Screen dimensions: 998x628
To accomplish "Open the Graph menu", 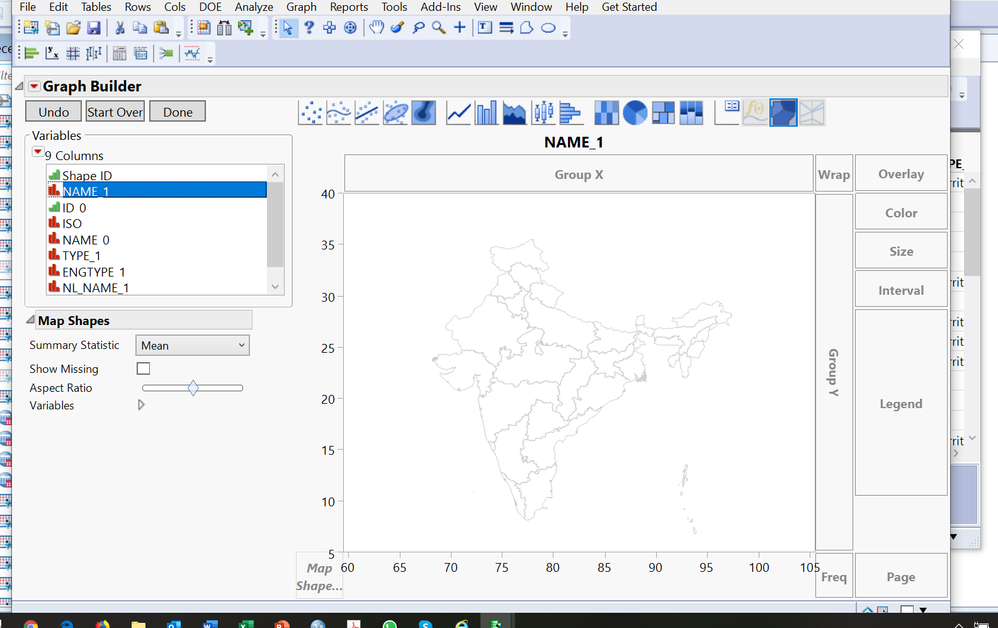I will point(302,7).
